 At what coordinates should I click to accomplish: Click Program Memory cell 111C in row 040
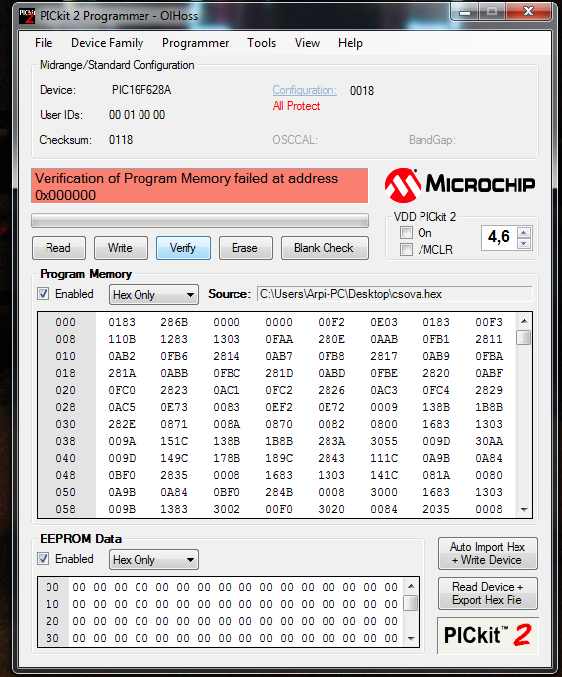tap(384, 459)
